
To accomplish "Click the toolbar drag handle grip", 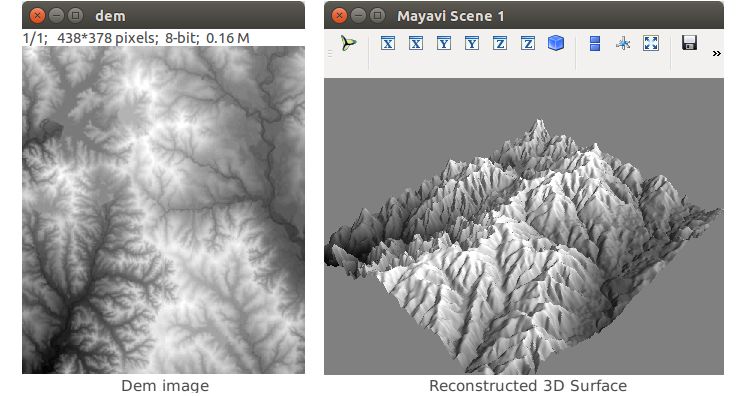I will click(330, 54).
